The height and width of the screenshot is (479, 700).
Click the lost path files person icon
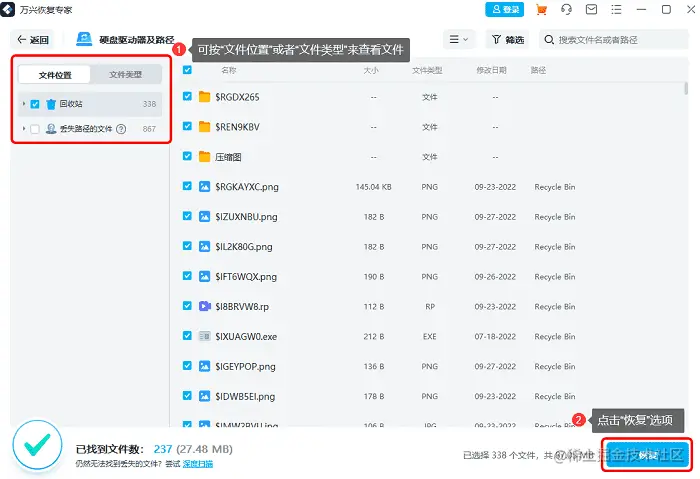pos(51,129)
